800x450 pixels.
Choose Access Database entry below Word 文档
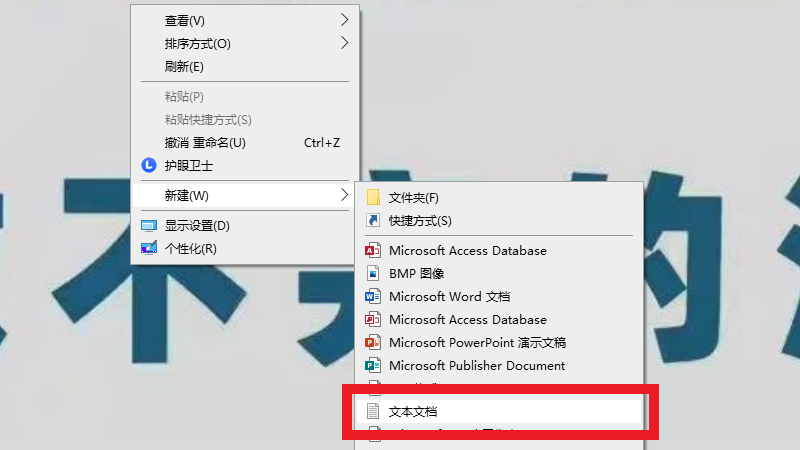pos(467,319)
